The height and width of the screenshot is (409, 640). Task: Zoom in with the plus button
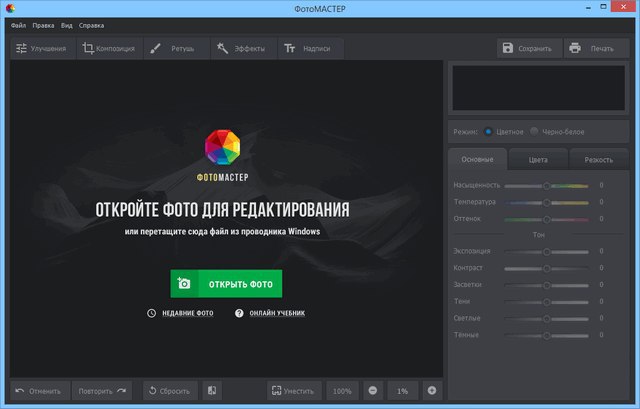432,391
